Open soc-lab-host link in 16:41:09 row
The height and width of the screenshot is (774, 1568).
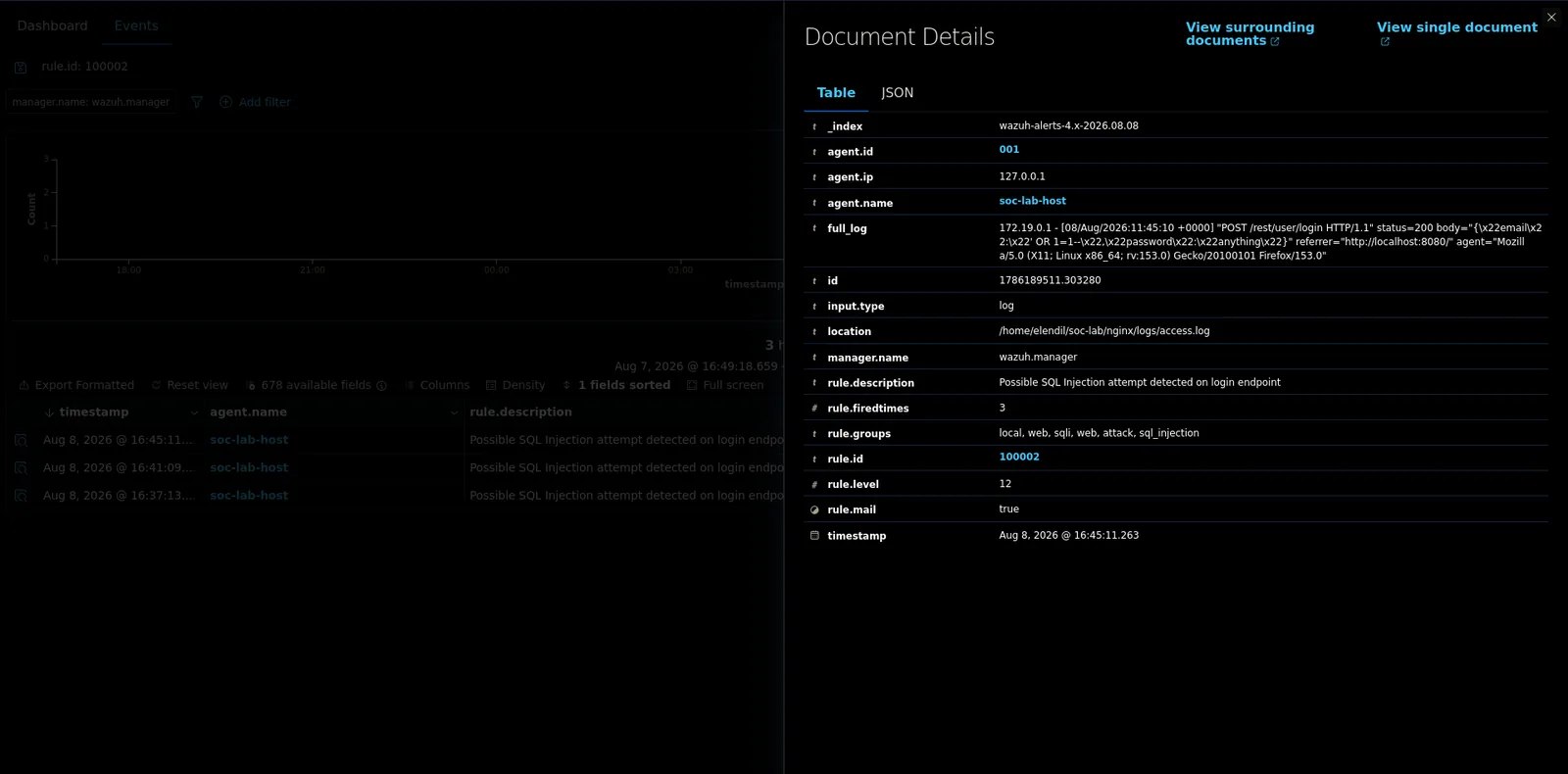pos(249,468)
